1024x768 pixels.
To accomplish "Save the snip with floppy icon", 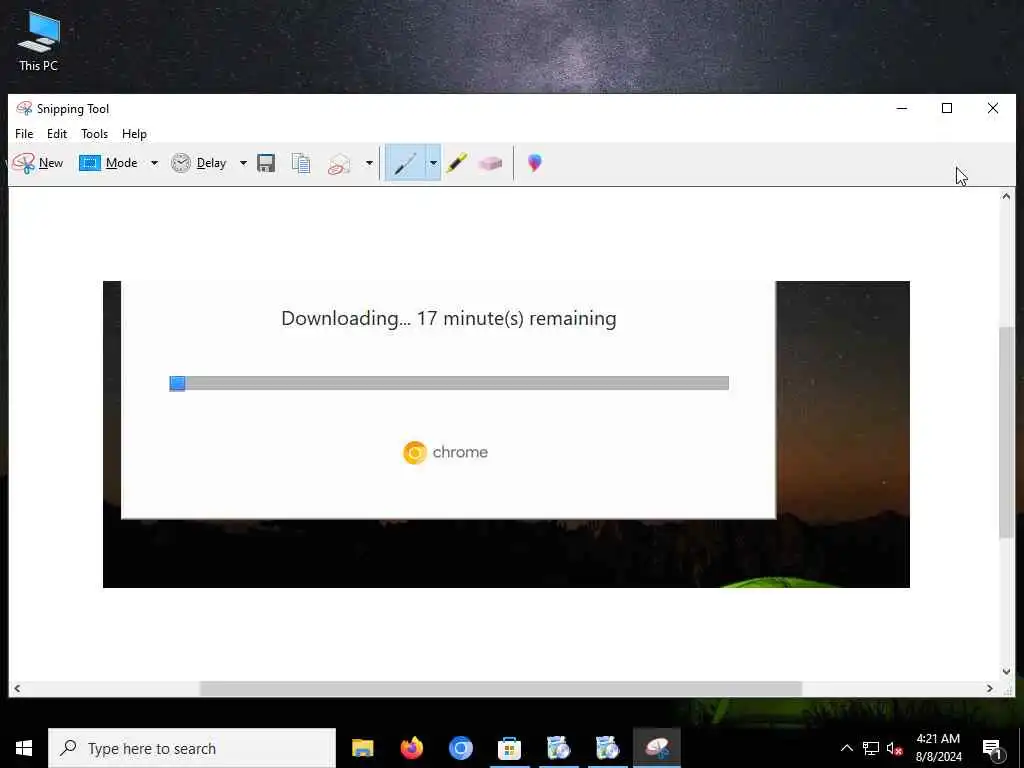I will tap(266, 163).
